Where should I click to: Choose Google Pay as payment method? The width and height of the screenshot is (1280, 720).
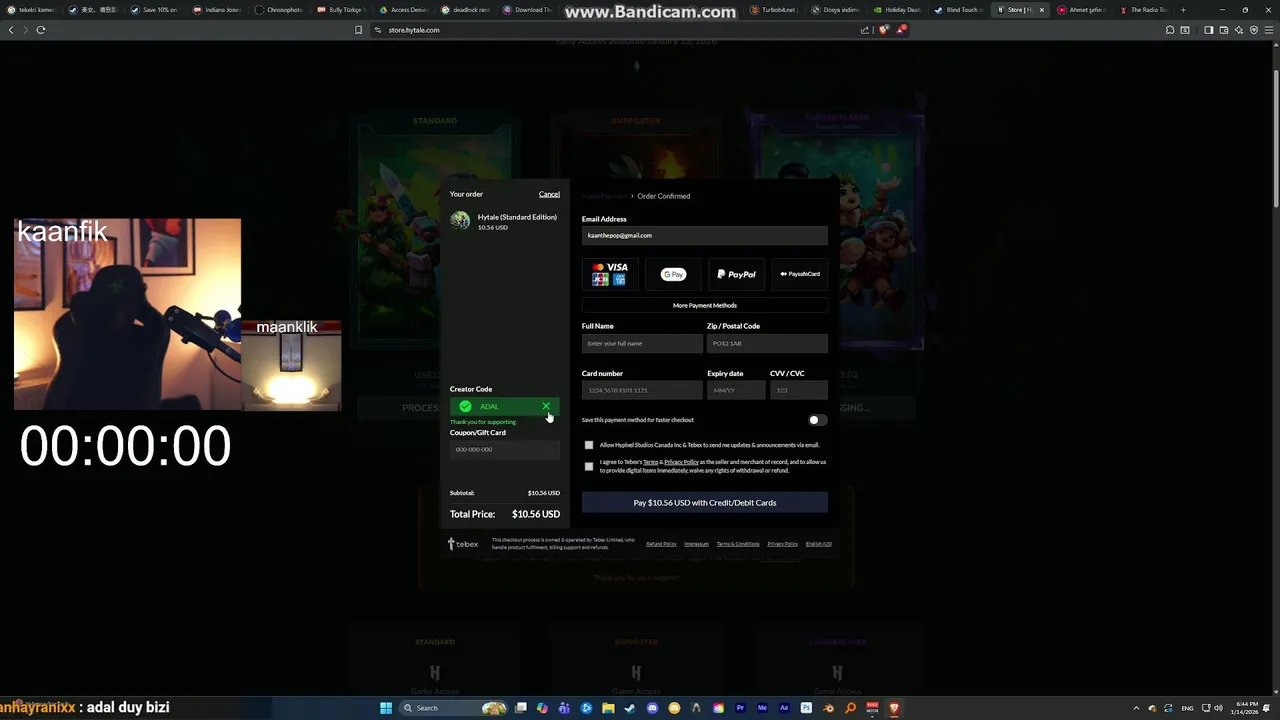(673, 274)
